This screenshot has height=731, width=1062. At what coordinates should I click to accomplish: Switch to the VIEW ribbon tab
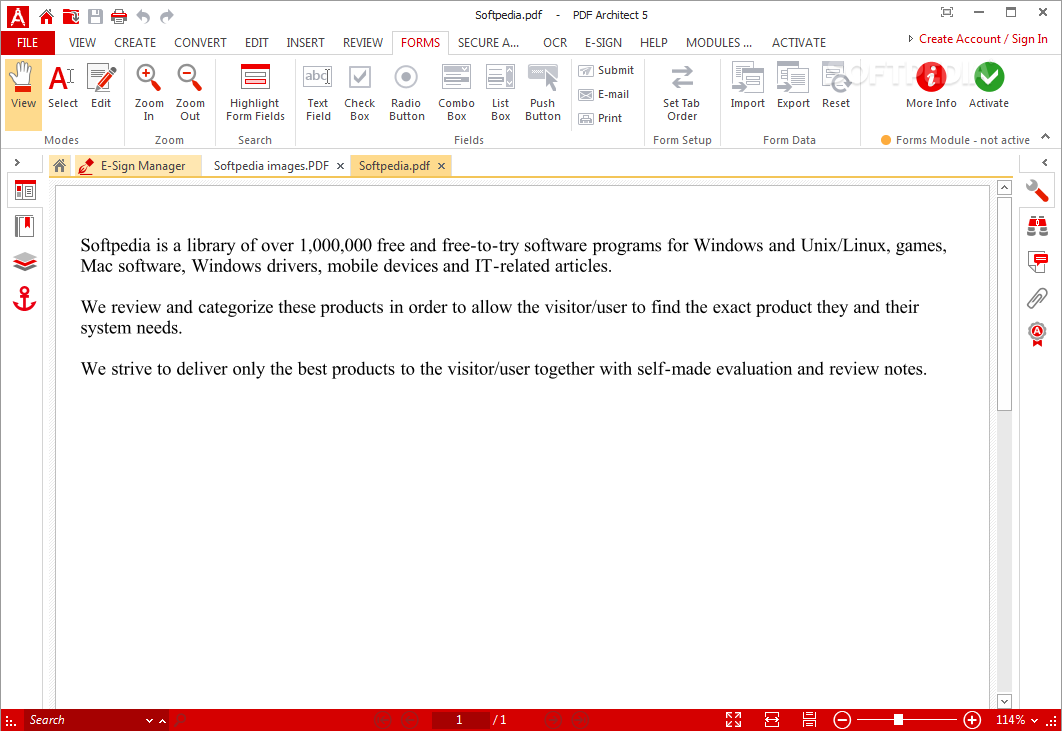click(x=82, y=43)
